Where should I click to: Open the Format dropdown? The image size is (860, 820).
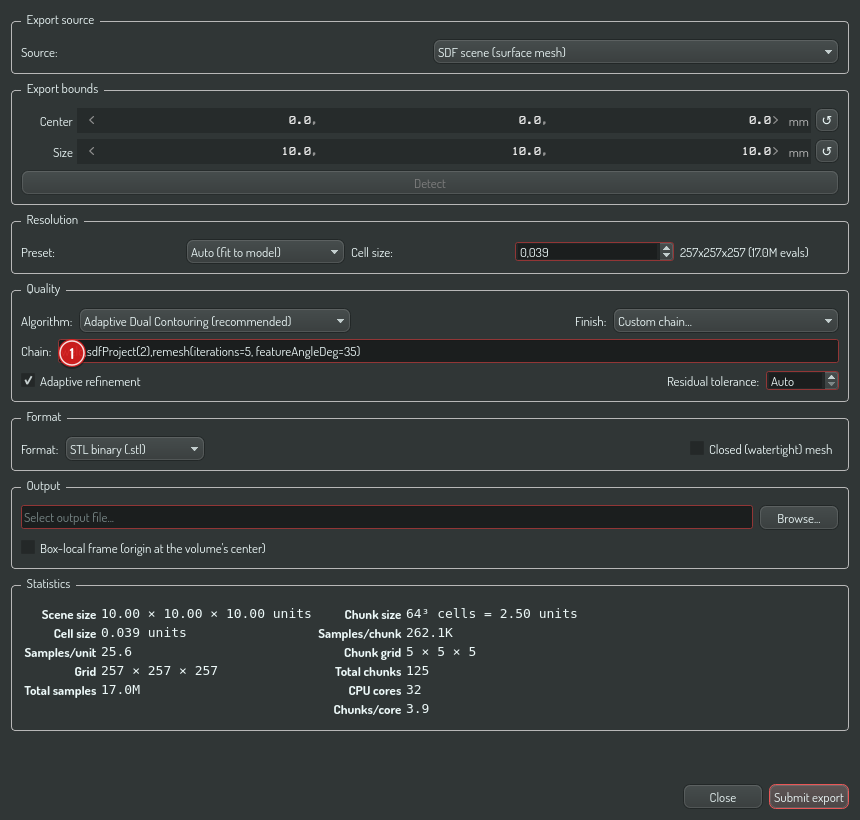coord(134,449)
